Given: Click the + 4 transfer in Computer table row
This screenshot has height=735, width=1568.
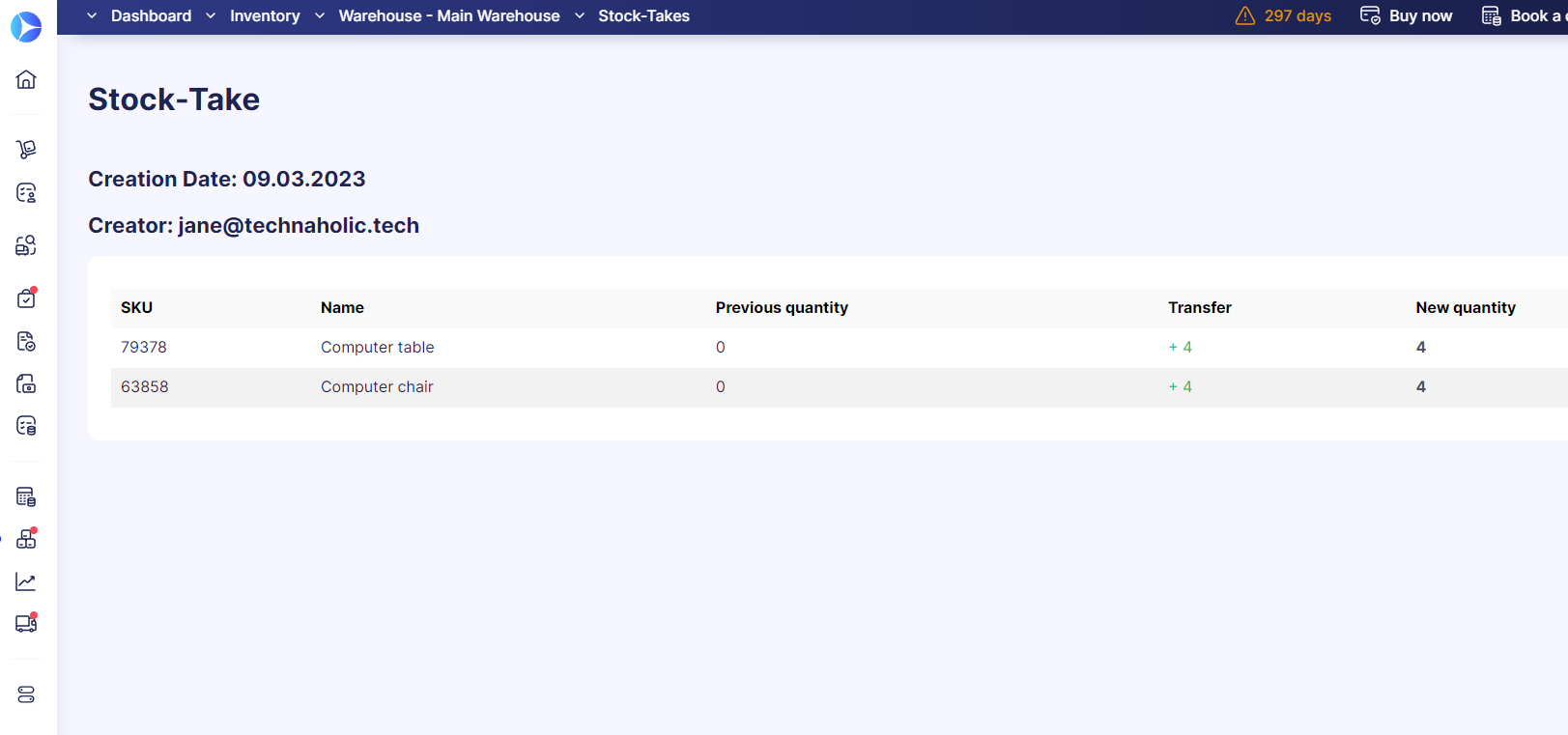Looking at the screenshot, I should click(x=1181, y=347).
